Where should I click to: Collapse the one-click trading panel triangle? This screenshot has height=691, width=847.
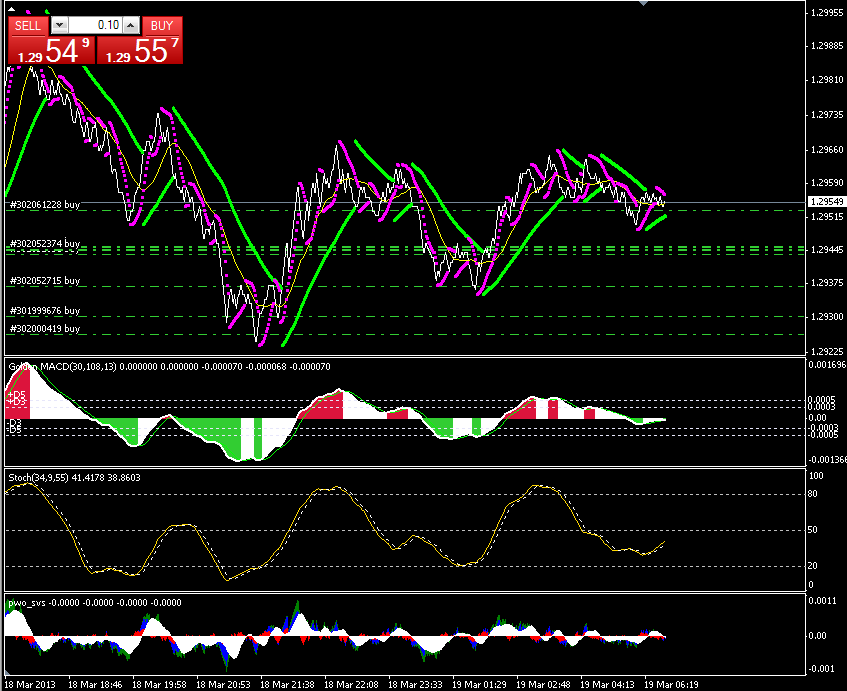[11, 8]
